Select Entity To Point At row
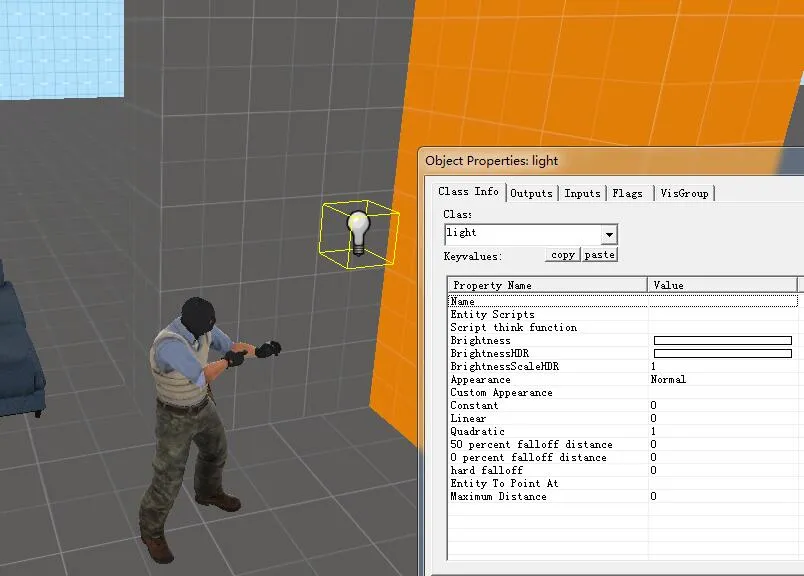The image size is (804, 576). 623,483
